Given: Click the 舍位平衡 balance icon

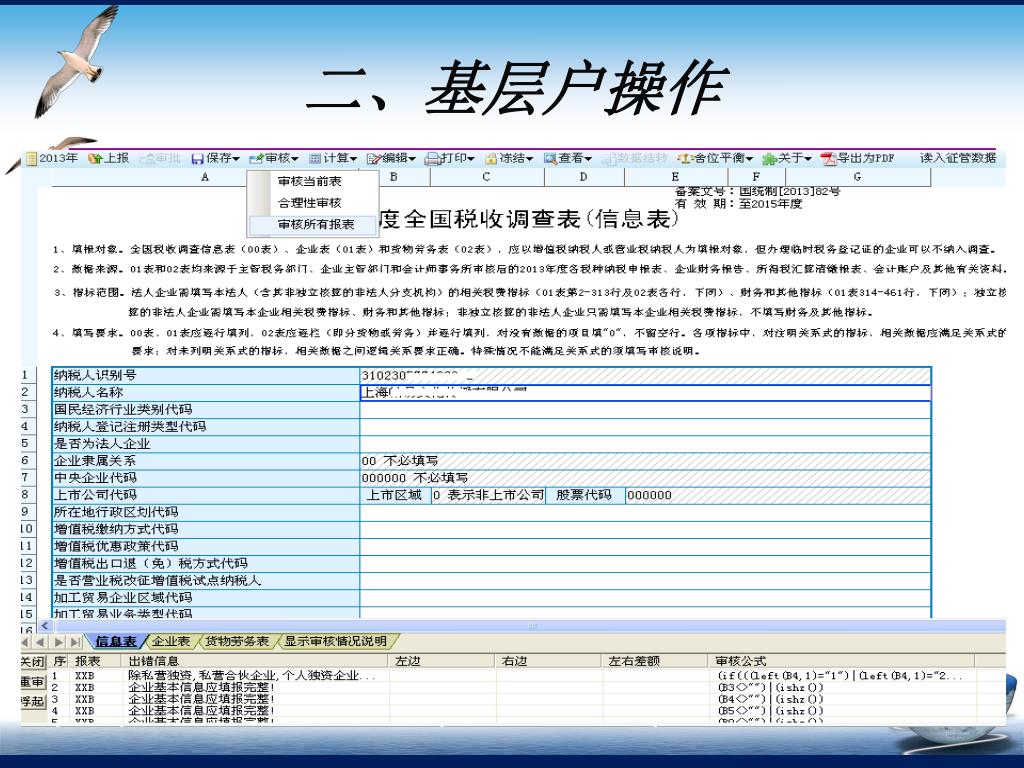Looking at the screenshot, I should (x=684, y=159).
